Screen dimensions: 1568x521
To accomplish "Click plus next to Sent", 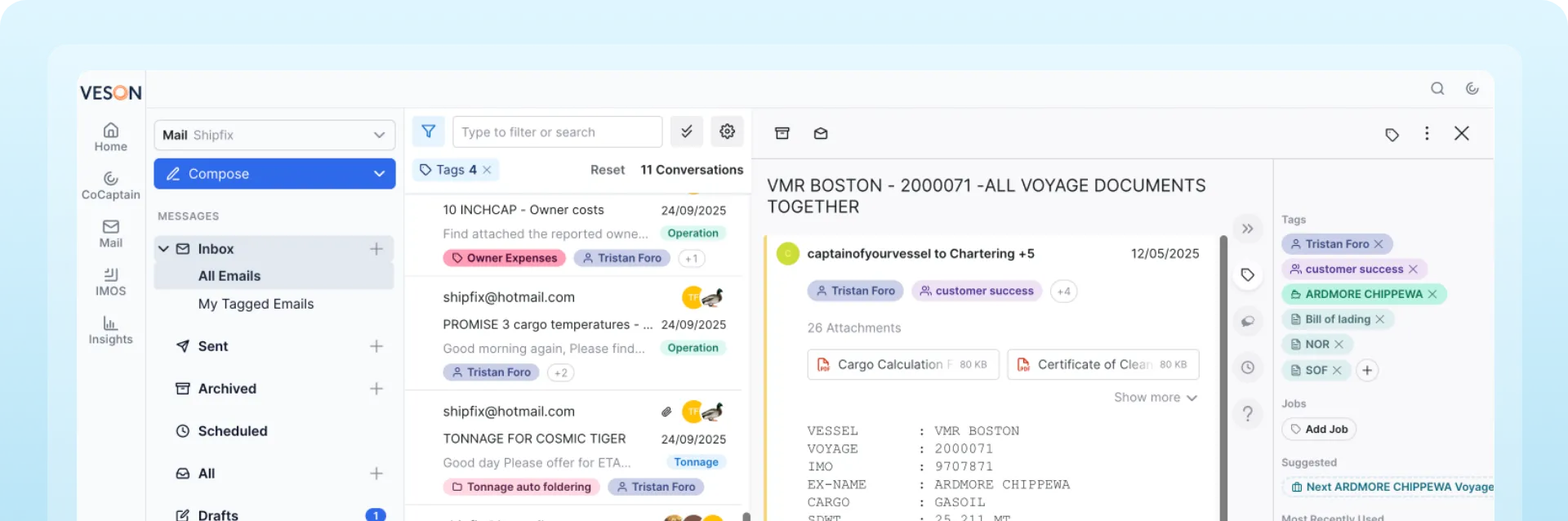I will click(x=376, y=346).
